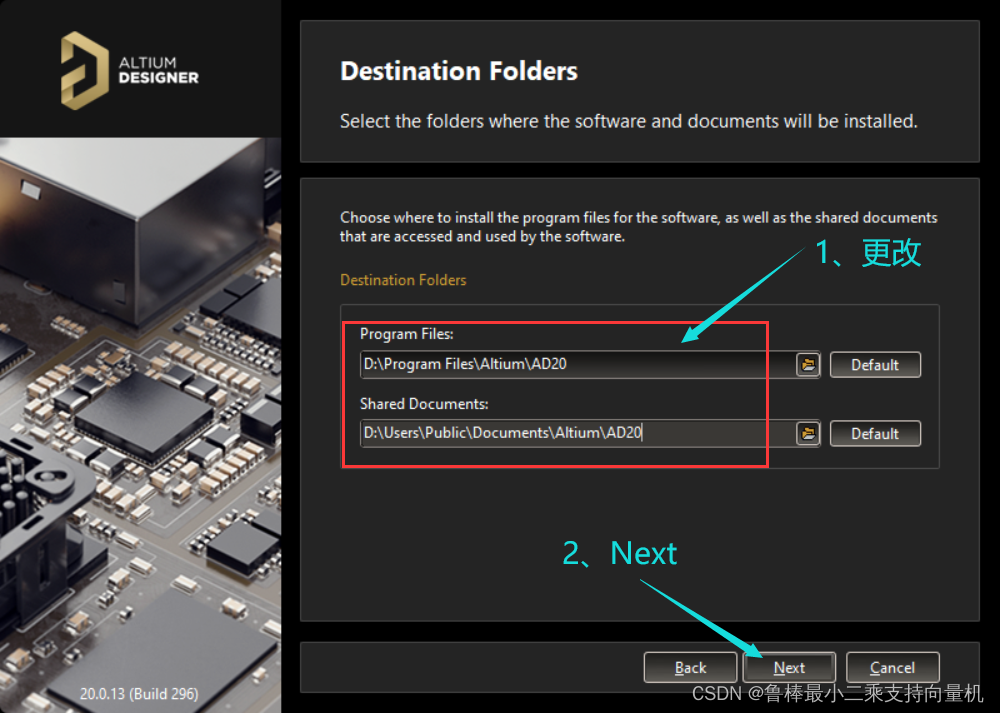Click the orange Destination Folders section label
This screenshot has width=1000, height=713.
pos(403,280)
